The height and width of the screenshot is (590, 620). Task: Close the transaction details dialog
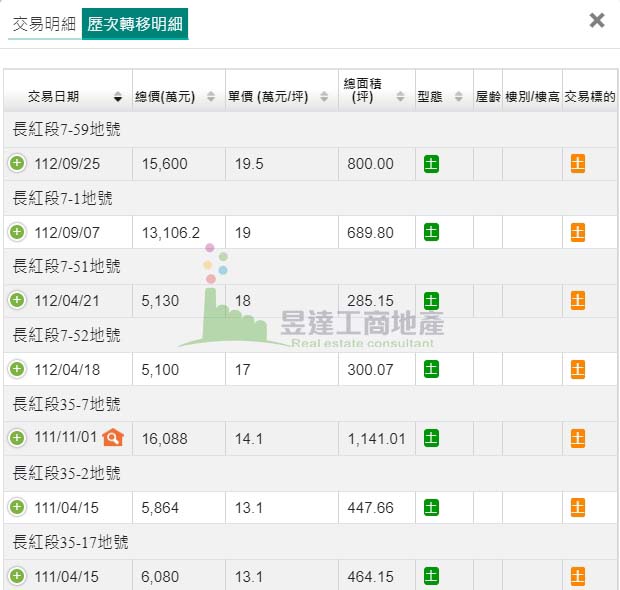click(x=597, y=20)
